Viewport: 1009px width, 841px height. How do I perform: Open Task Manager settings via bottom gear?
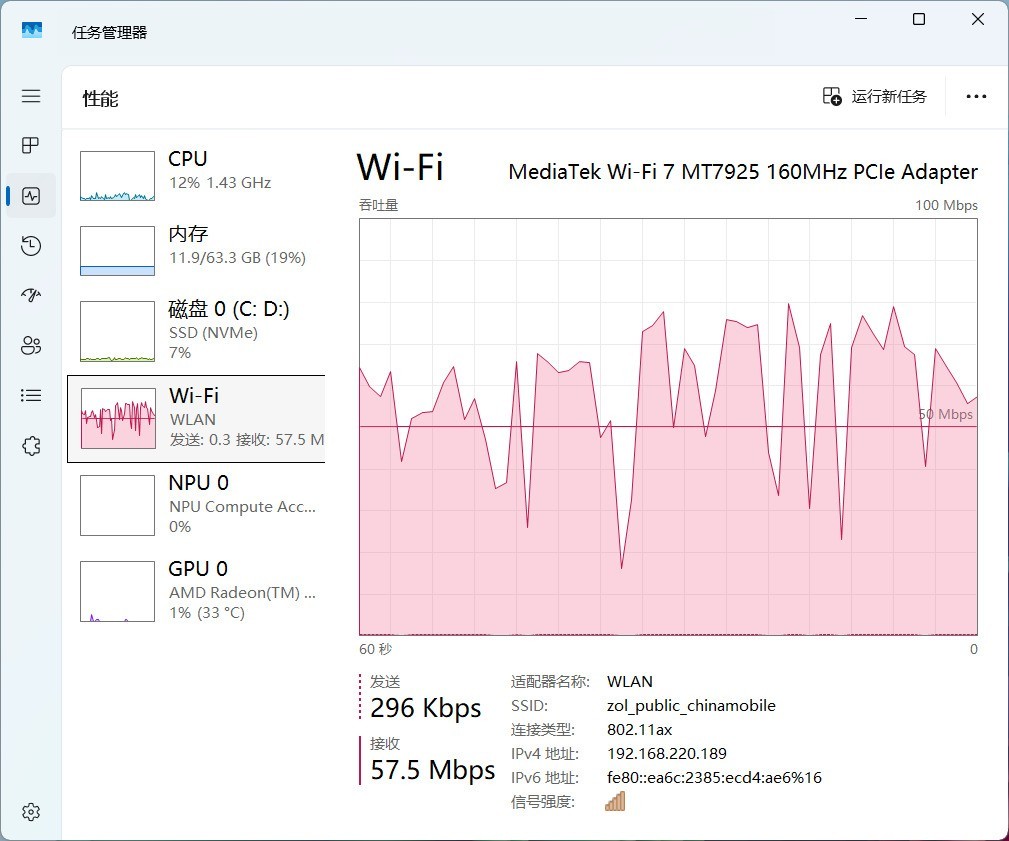(x=30, y=812)
